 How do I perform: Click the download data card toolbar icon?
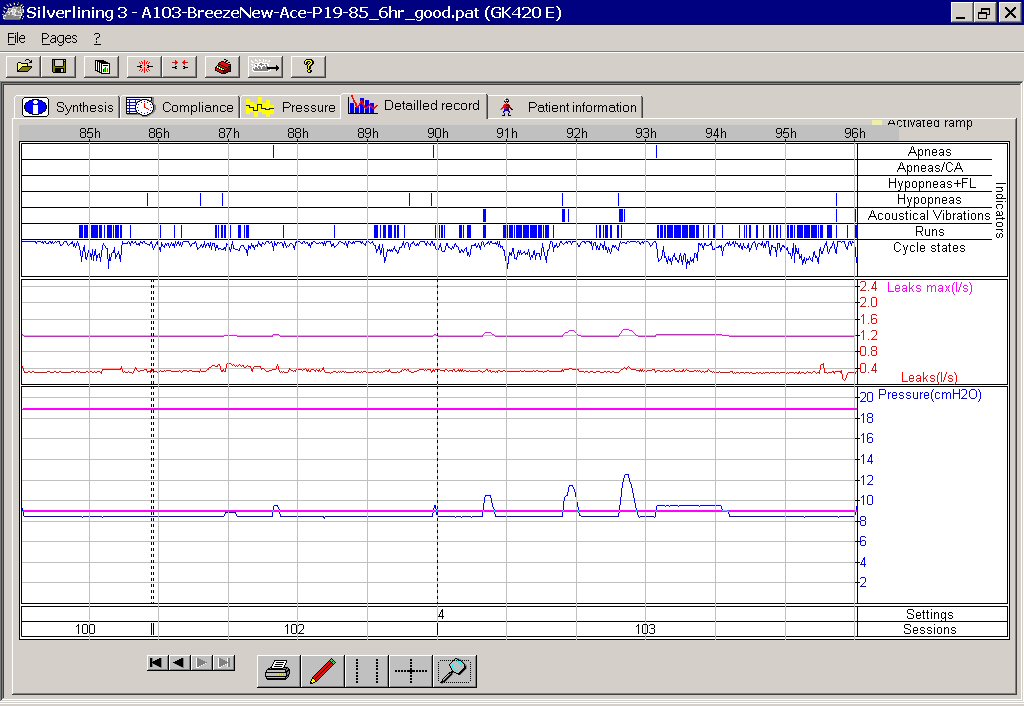coord(102,66)
